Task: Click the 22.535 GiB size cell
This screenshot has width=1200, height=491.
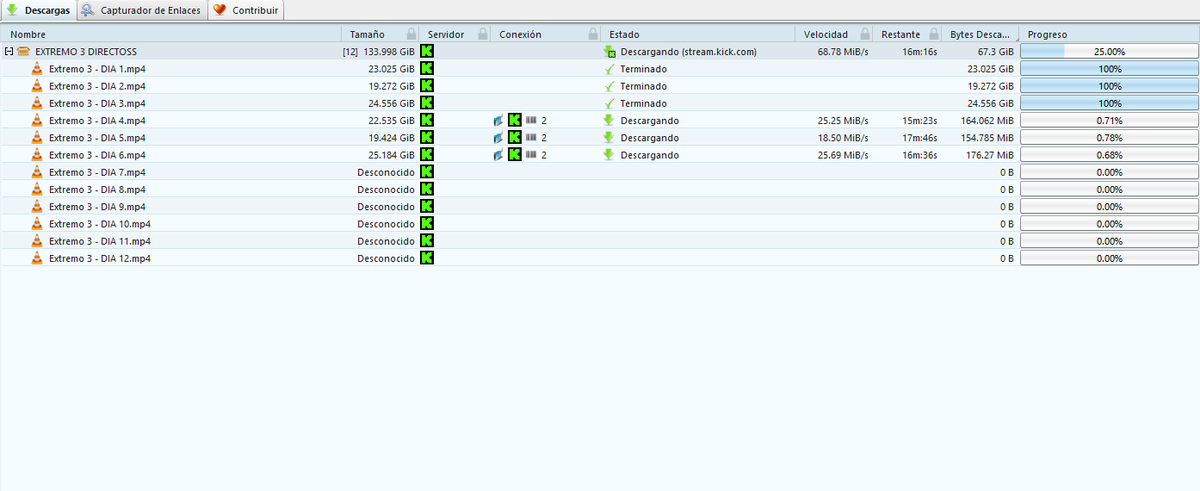Action: tap(391, 120)
